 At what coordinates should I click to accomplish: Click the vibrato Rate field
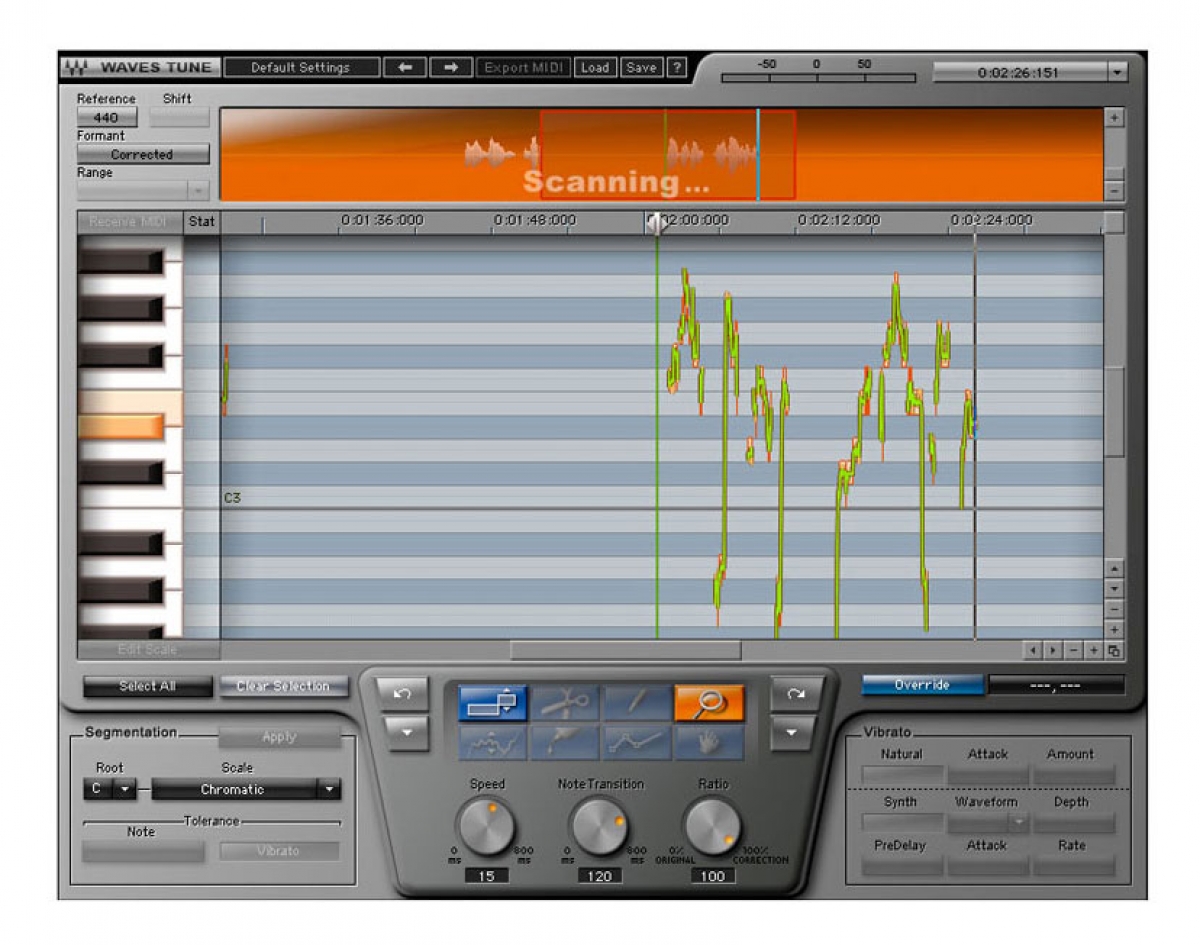pos(1074,865)
